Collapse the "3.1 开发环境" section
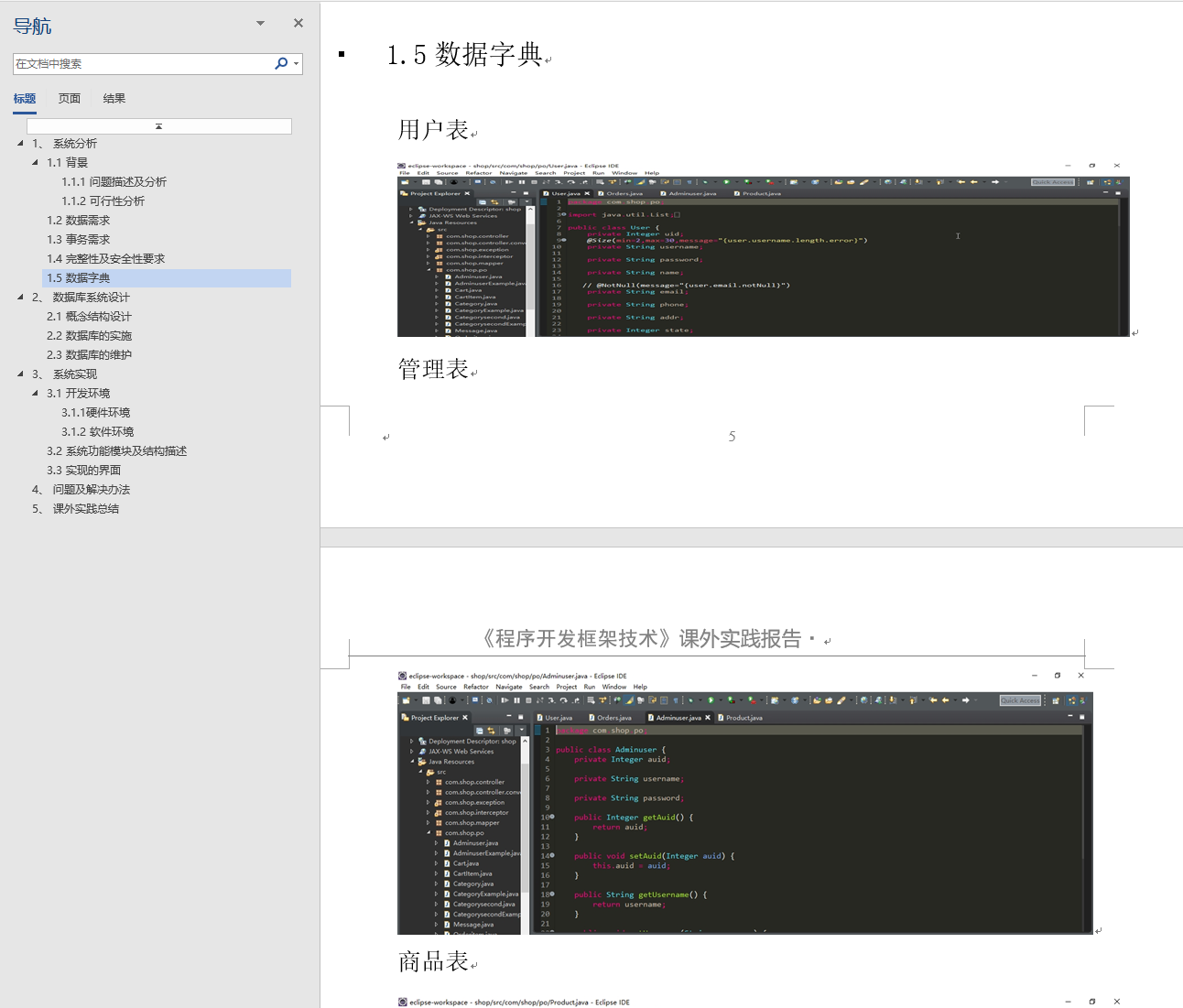 tap(34, 393)
